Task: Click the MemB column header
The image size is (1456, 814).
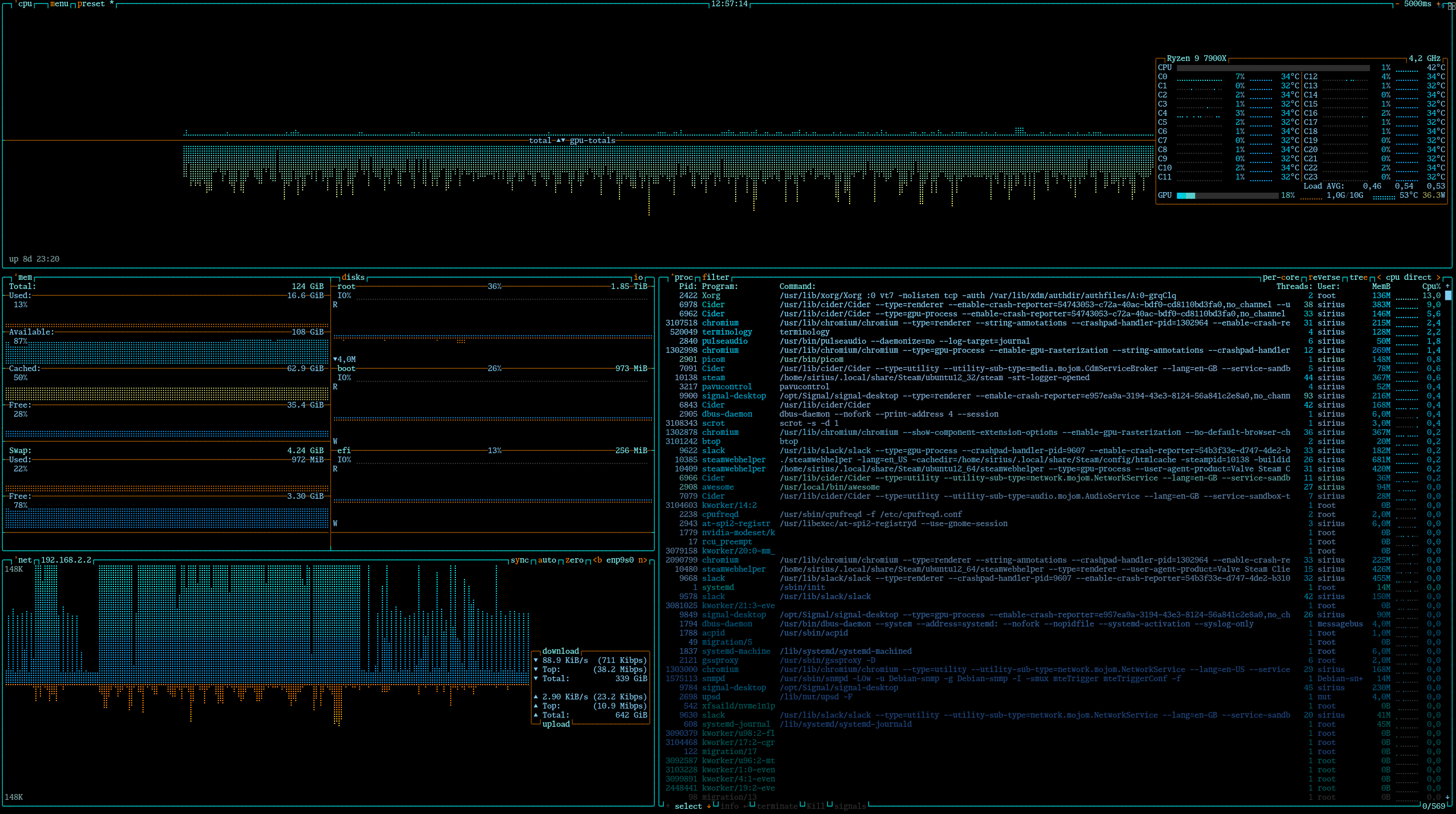Action: click(x=1381, y=287)
